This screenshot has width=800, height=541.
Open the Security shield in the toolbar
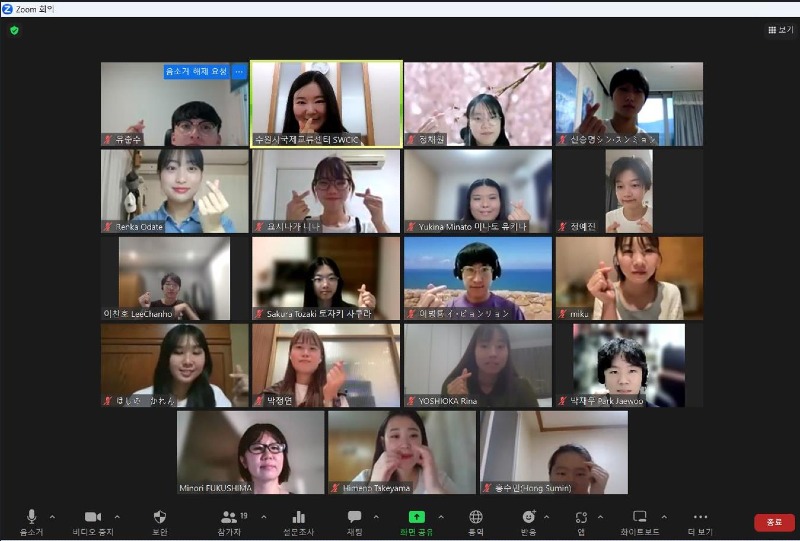click(x=160, y=516)
